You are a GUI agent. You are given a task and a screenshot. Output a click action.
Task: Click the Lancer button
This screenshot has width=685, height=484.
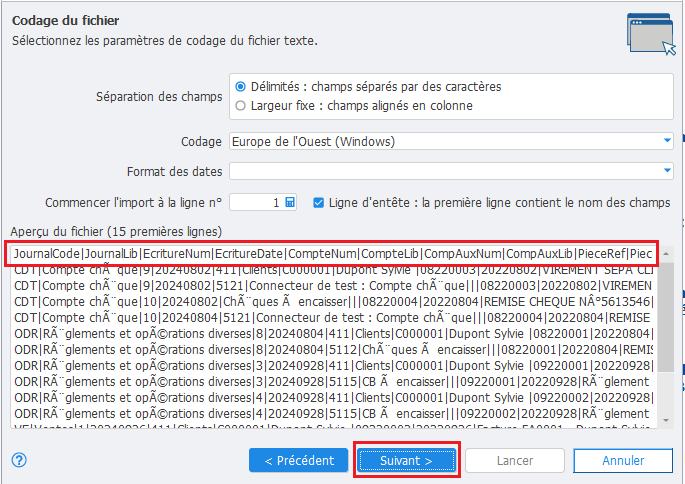pos(515,460)
